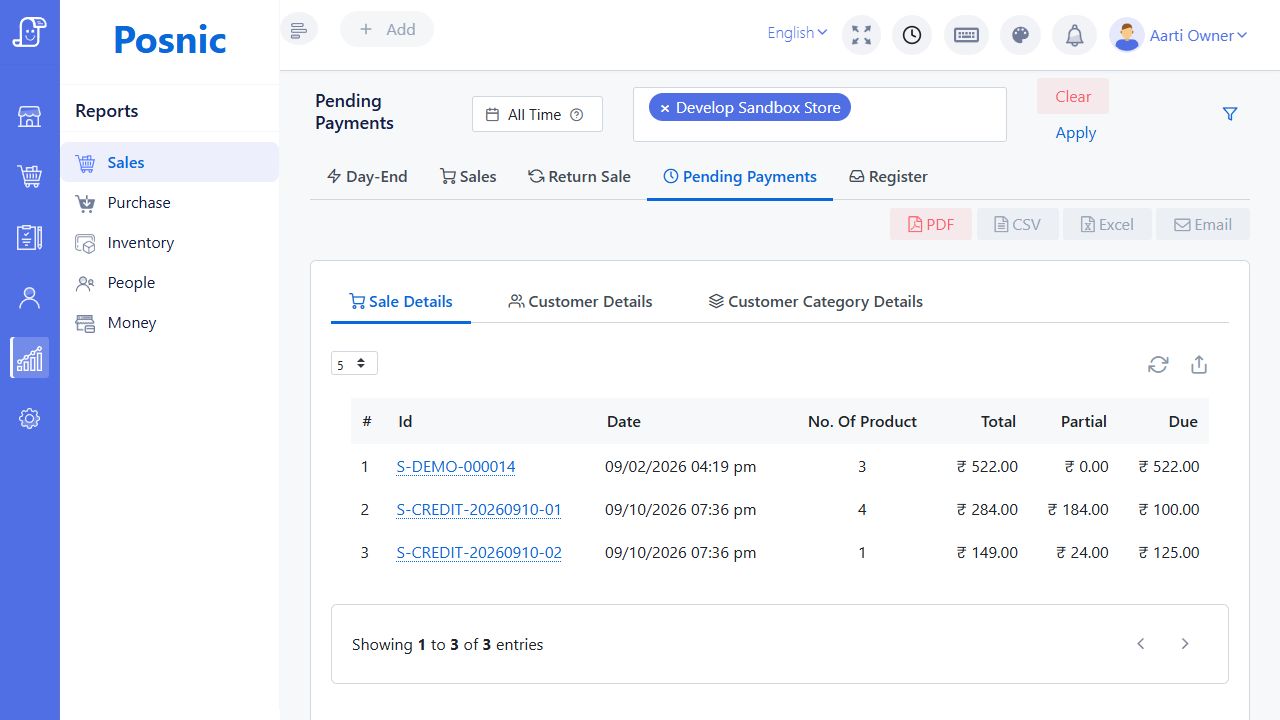This screenshot has width=1280, height=720.
Task: Click the All Time help question icon
Action: tap(576, 115)
